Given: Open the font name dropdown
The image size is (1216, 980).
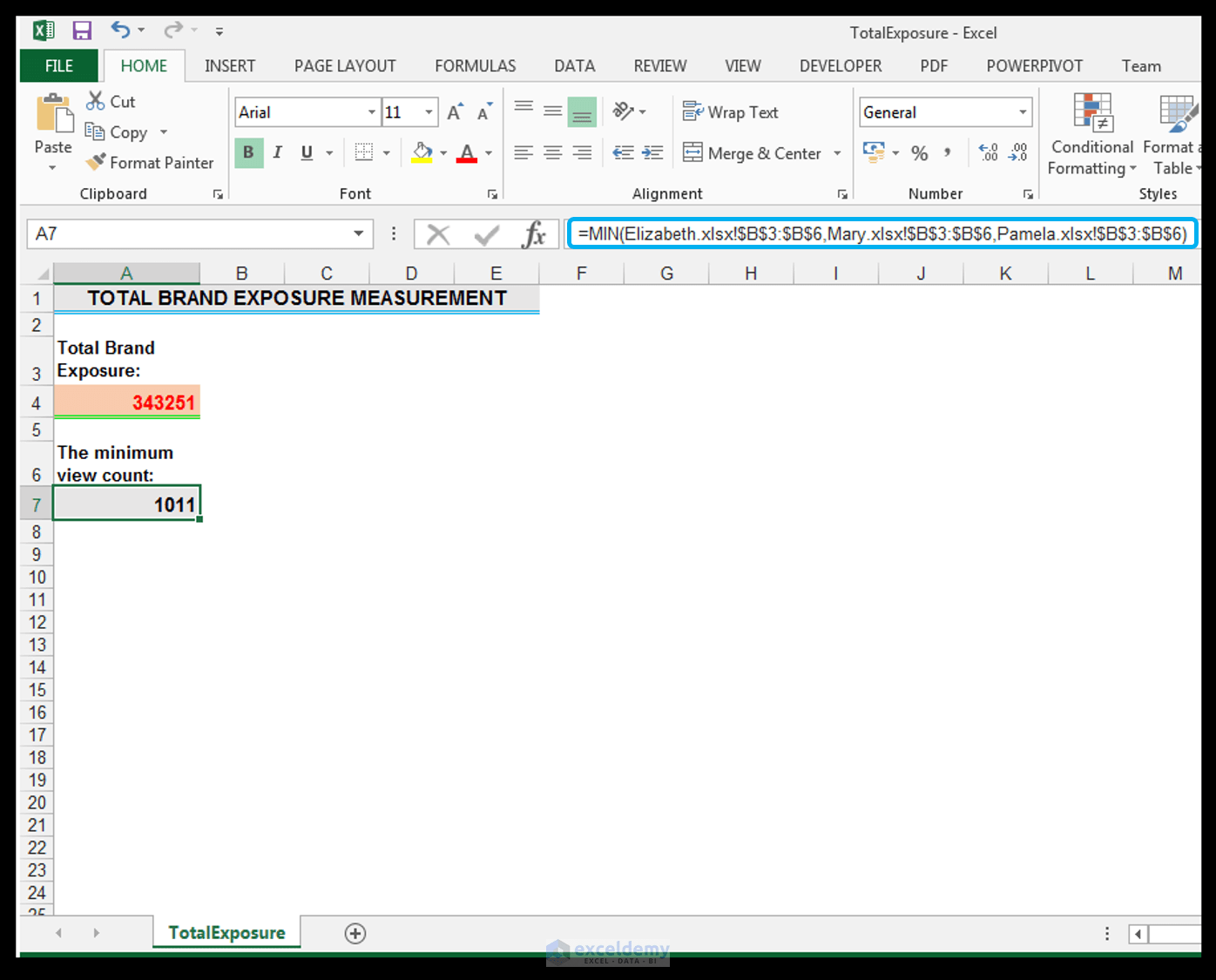Looking at the screenshot, I should [372, 112].
